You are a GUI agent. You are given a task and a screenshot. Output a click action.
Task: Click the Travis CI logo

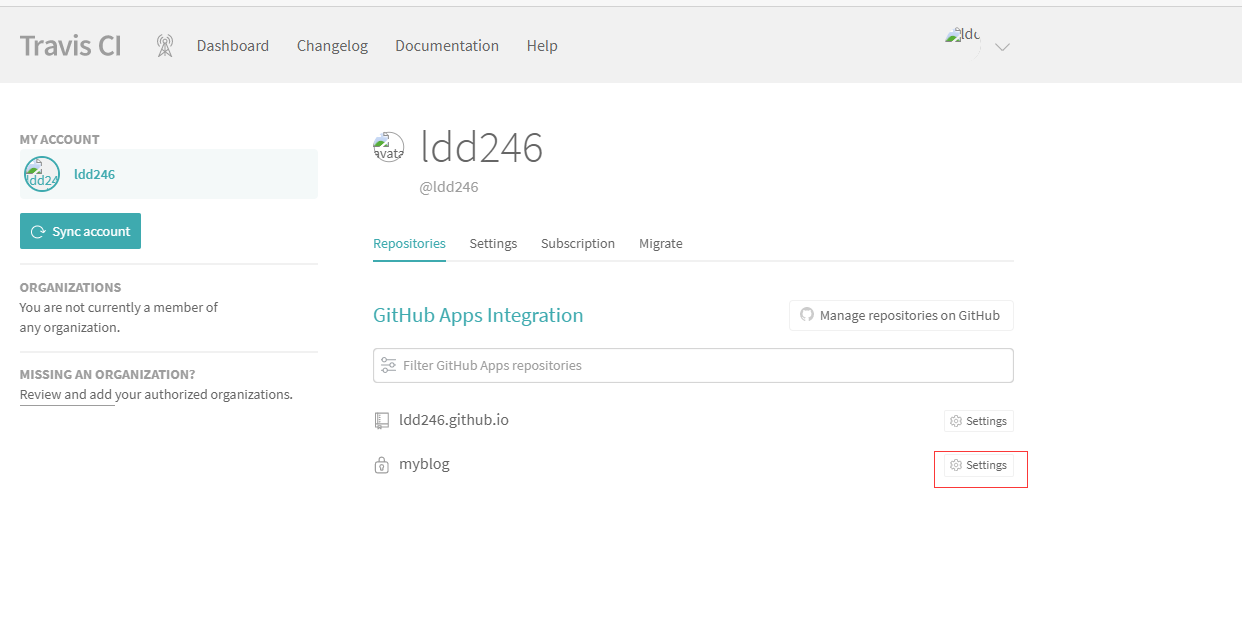(x=70, y=45)
